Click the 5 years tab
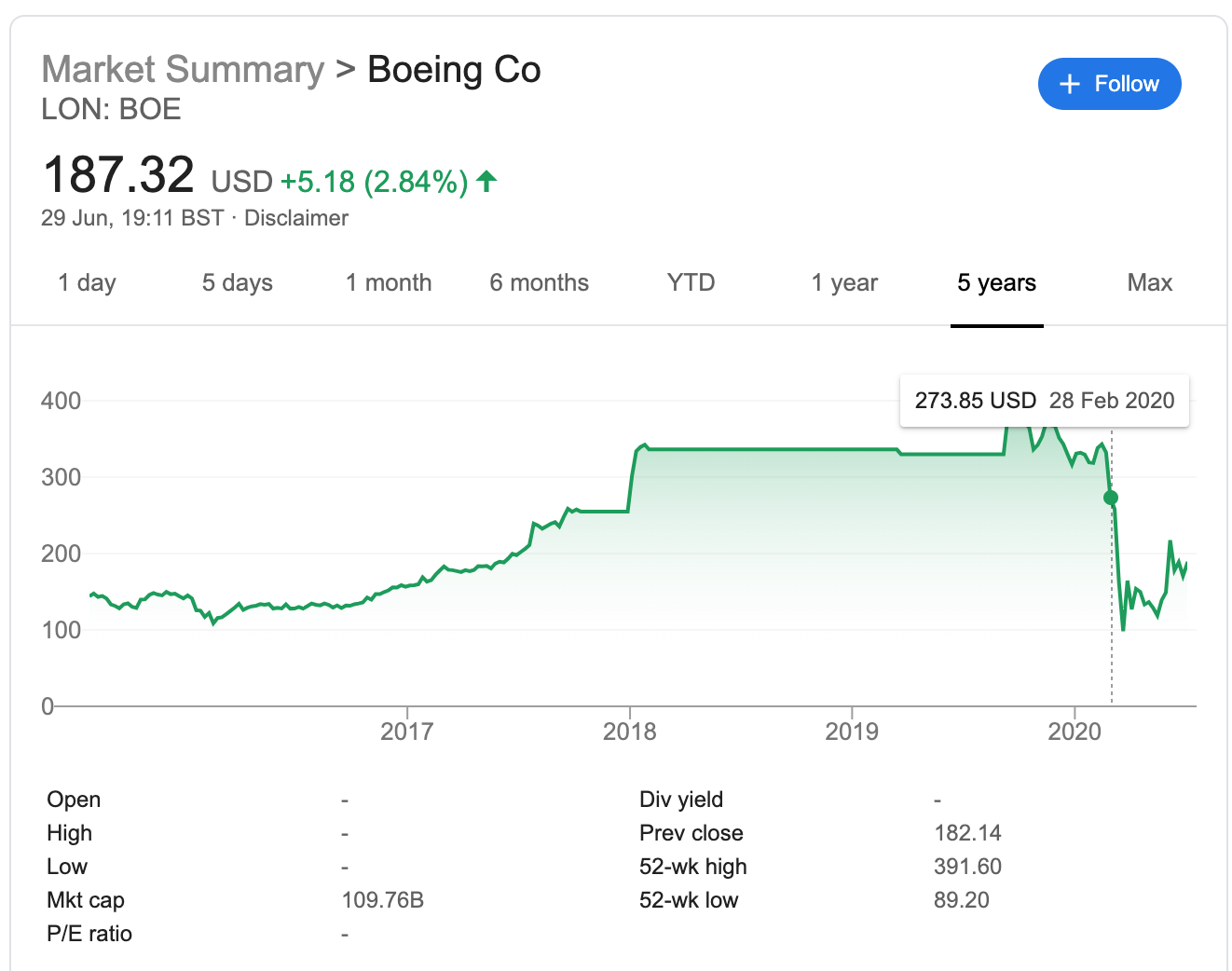This screenshot has height=971, width=1232. (x=997, y=282)
